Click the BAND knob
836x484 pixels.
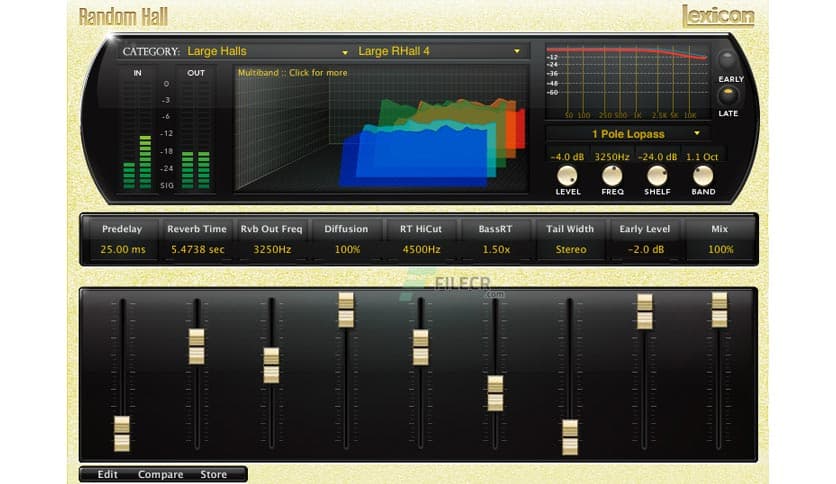pos(703,175)
